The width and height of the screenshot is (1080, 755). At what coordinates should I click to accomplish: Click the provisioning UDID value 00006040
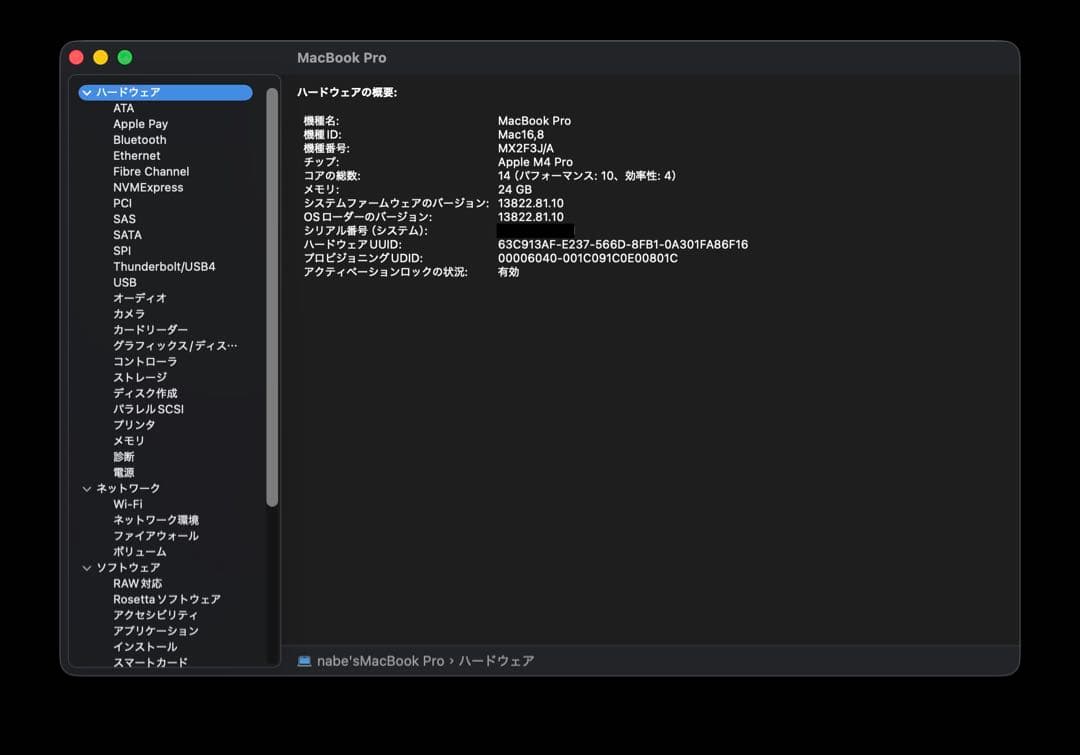[x=588, y=258]
